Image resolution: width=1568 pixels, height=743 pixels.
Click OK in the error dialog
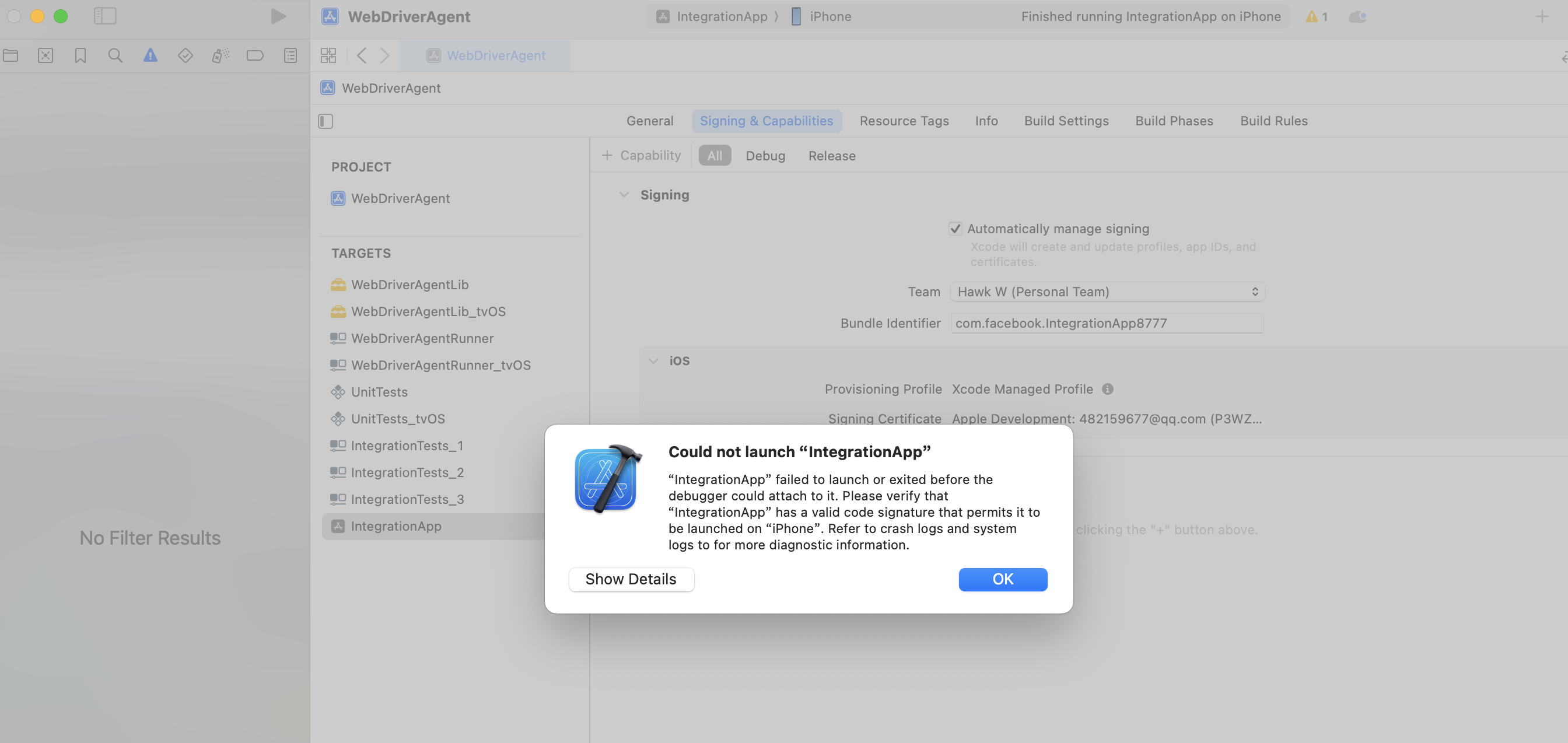point(1003,579)
